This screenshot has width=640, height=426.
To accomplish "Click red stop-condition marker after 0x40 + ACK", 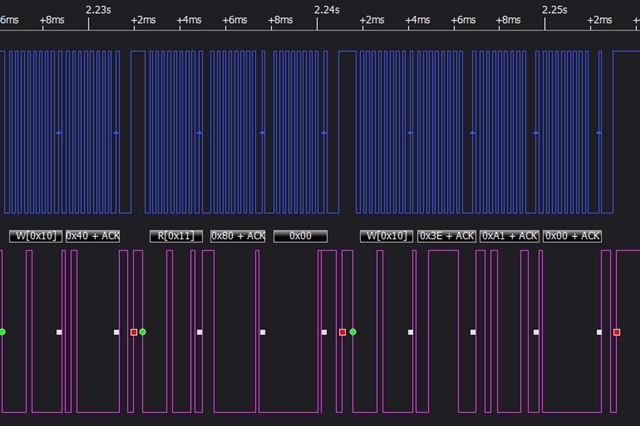I will [x=133, y=332].
